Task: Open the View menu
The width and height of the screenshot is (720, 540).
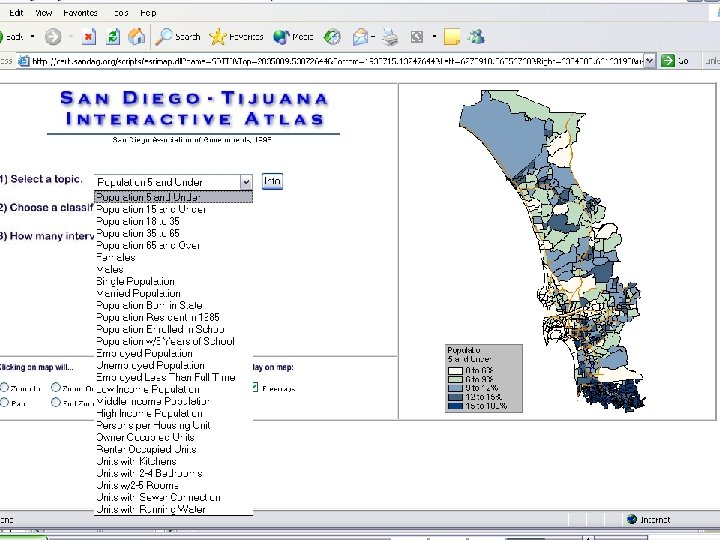Action: 44,12
